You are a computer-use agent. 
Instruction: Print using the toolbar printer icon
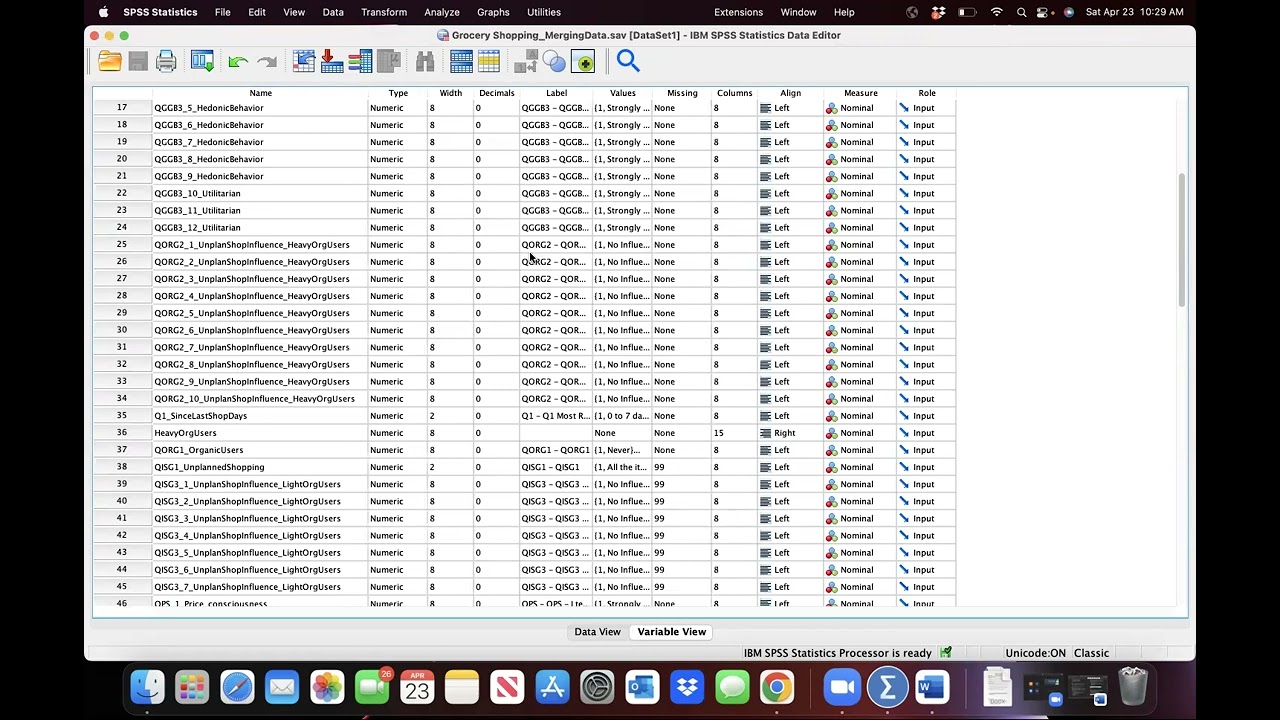[166, 62]
